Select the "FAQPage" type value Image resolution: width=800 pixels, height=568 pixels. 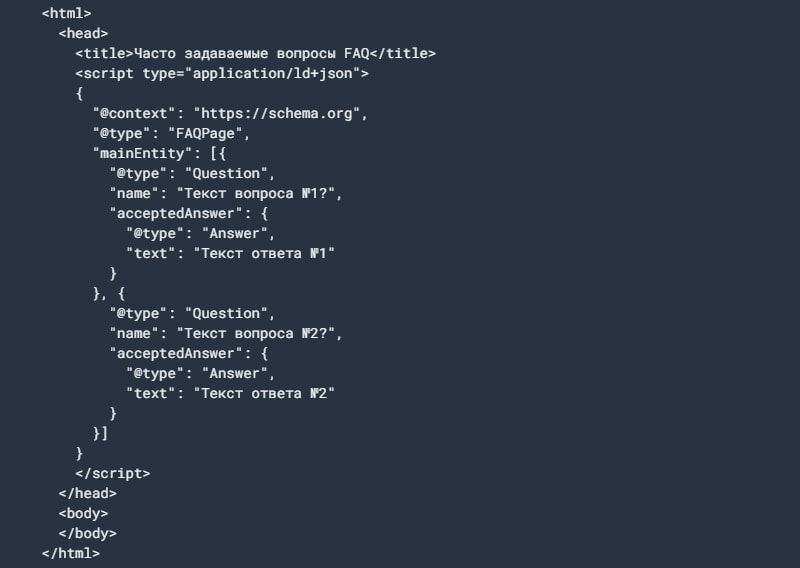pyautogui.click(x=218, y=134)
